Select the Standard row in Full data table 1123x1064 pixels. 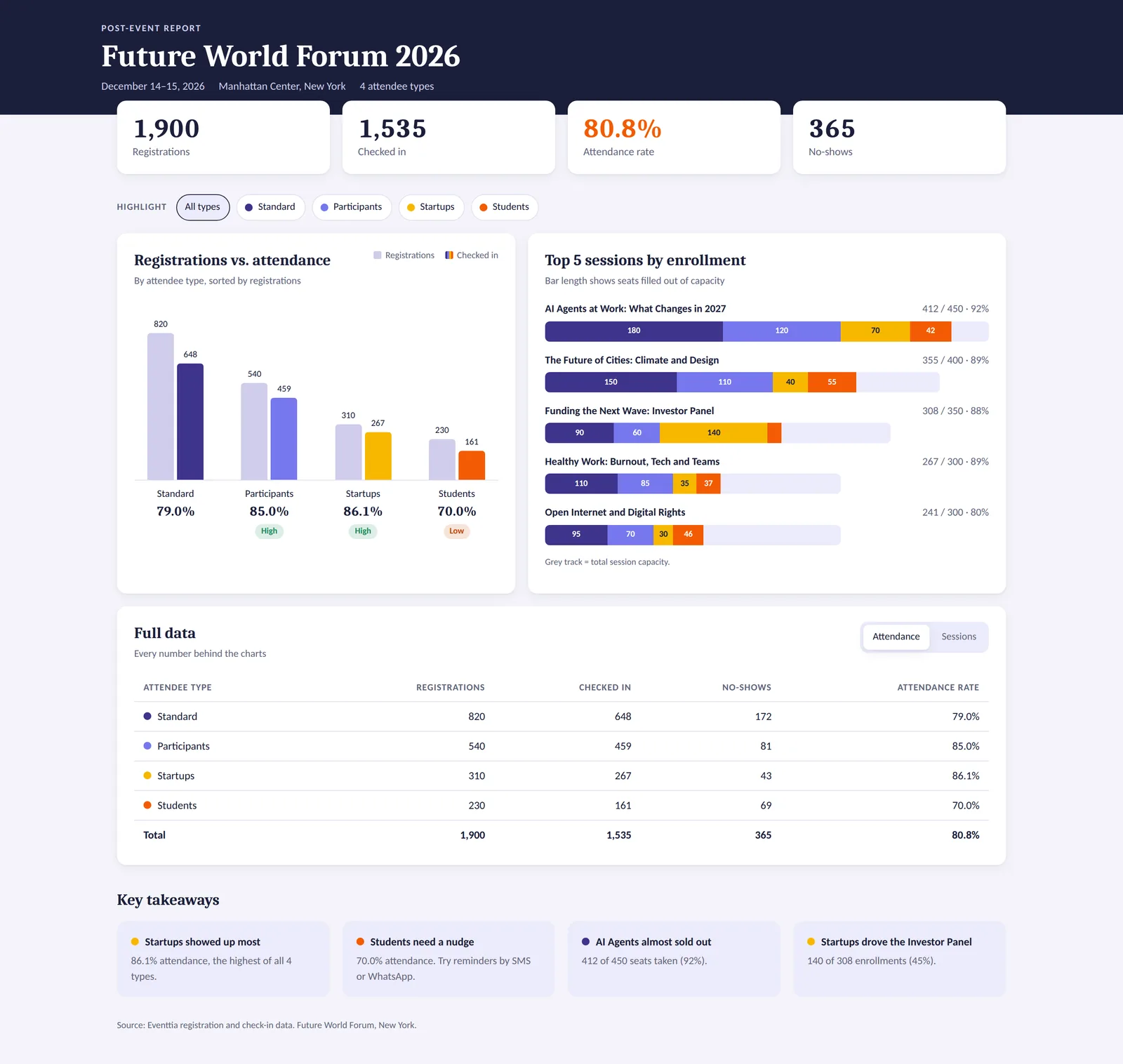pyautogui.click(x=561, y=717)
